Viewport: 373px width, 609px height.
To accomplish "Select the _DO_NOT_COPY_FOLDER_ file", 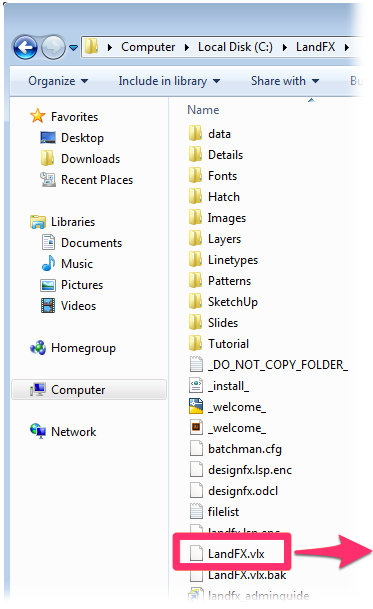I will coord(278,365).
